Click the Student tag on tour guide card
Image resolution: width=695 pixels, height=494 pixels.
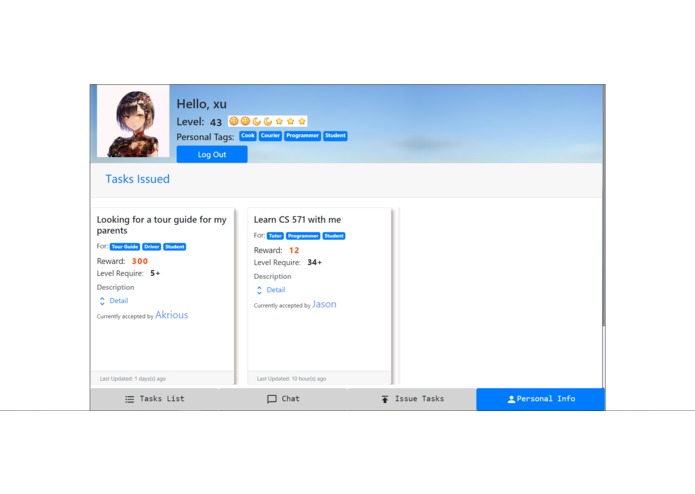[x=175, y=247]
